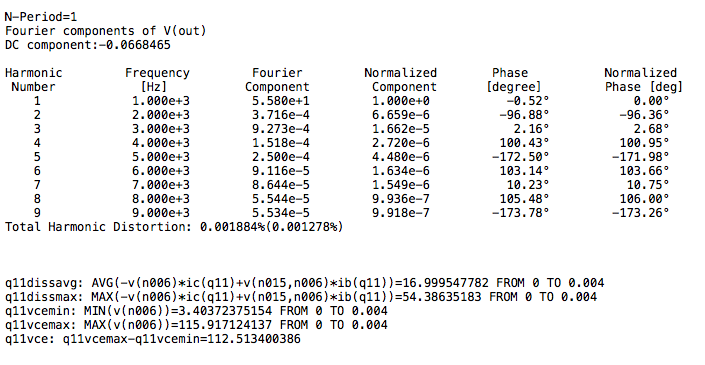The image size is (705, 365).
Task: Click the q11vcemin measurement line
Action: [x=196, y=311]
